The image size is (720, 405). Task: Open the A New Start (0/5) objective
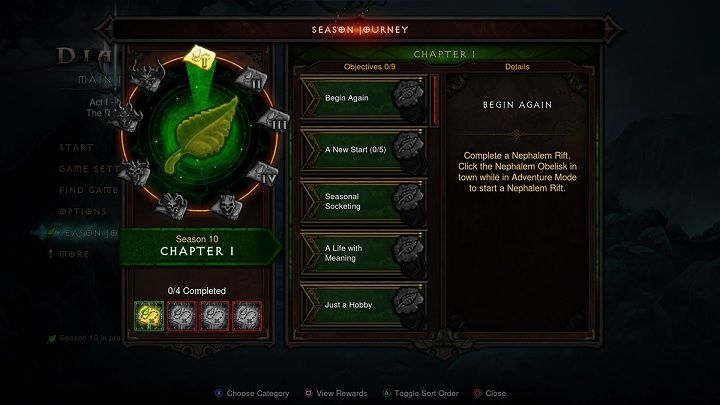point(364,150)
